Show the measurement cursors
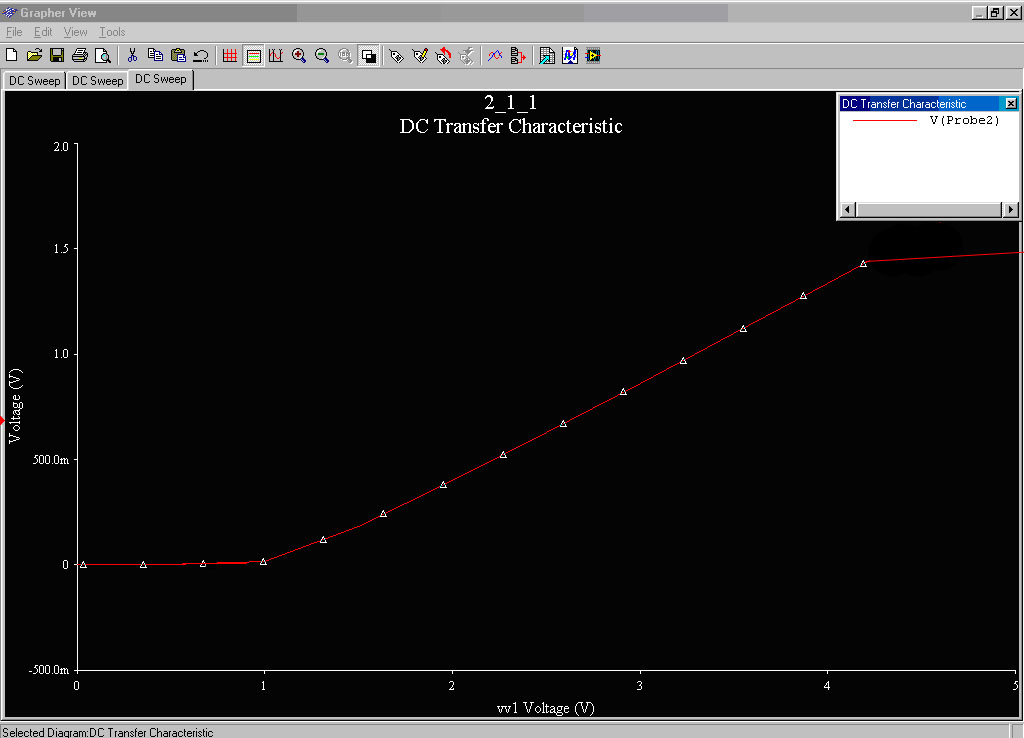The image size is (1024, 738). [x=276, y=56]
